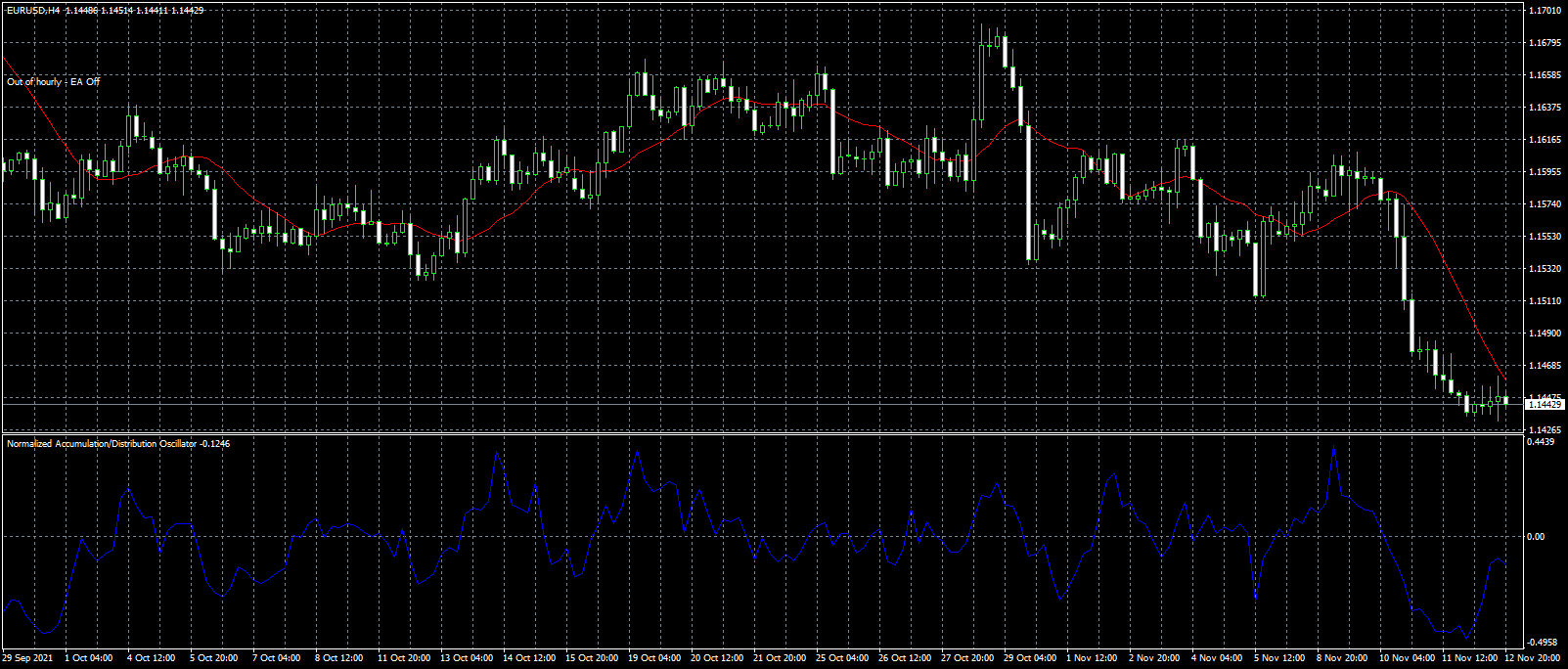Click the 1.15530 price axis label
1568x669 pixels.
tap(1545, 237)
